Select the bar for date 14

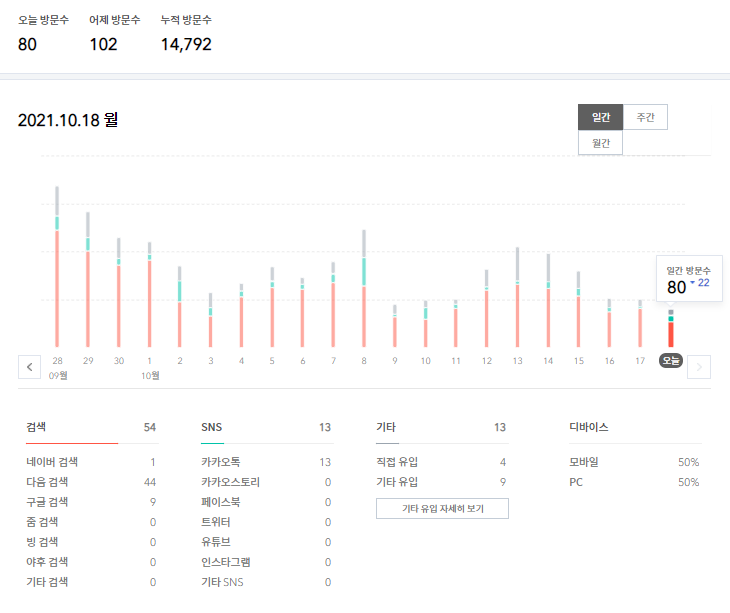[548, 301]
